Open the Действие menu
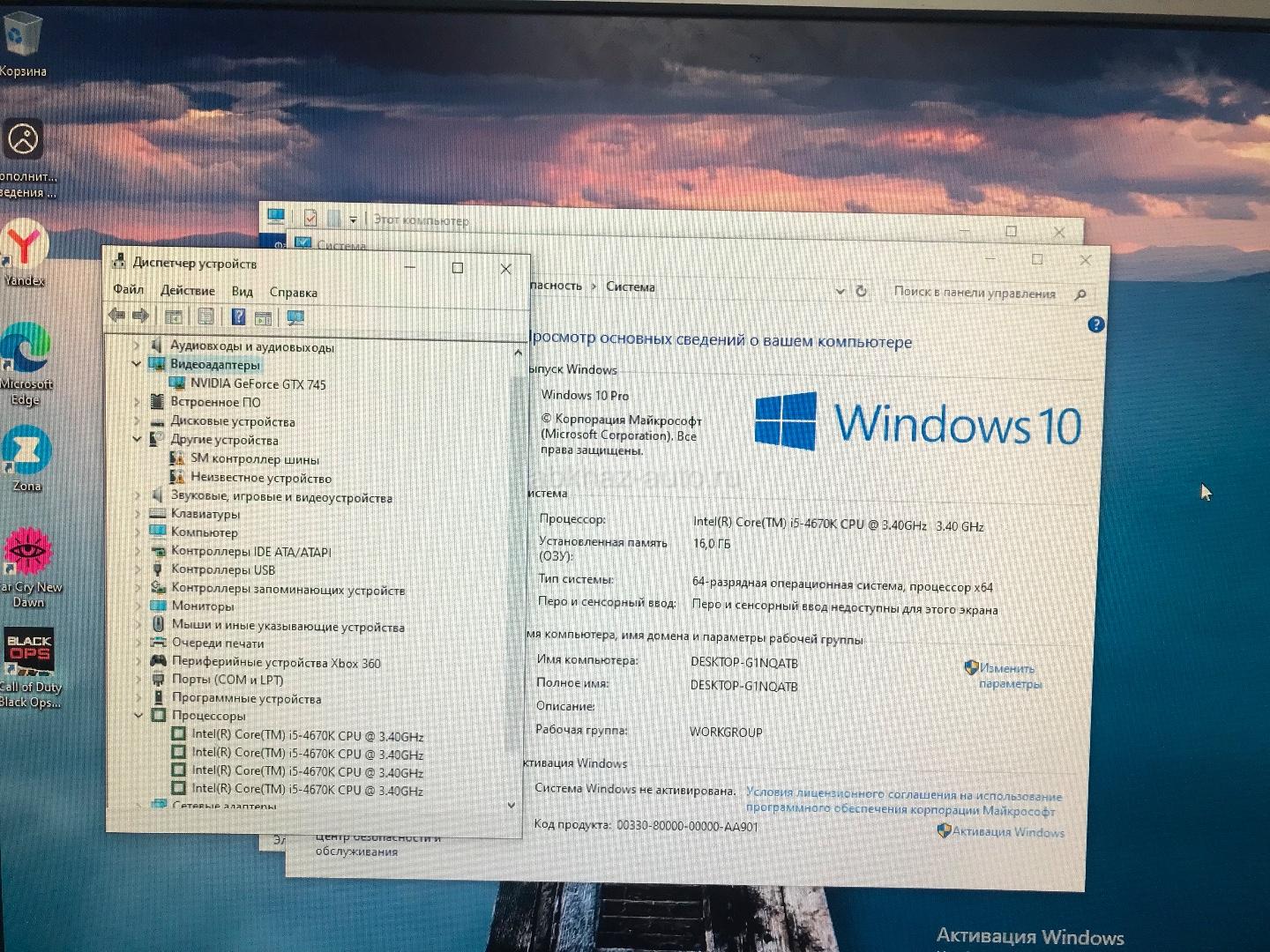Screen dimensions: 1270x952 tap(187, 291)
